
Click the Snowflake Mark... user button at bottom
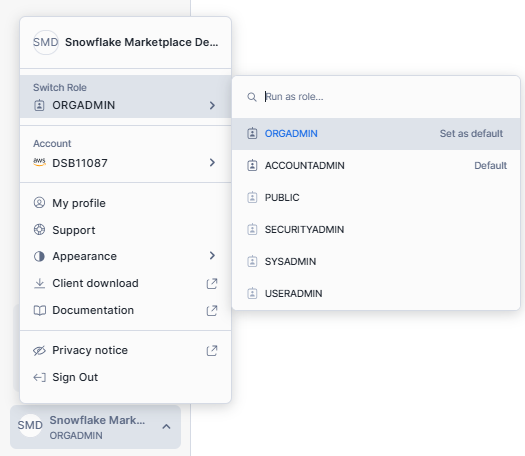(x=95, y=427)
